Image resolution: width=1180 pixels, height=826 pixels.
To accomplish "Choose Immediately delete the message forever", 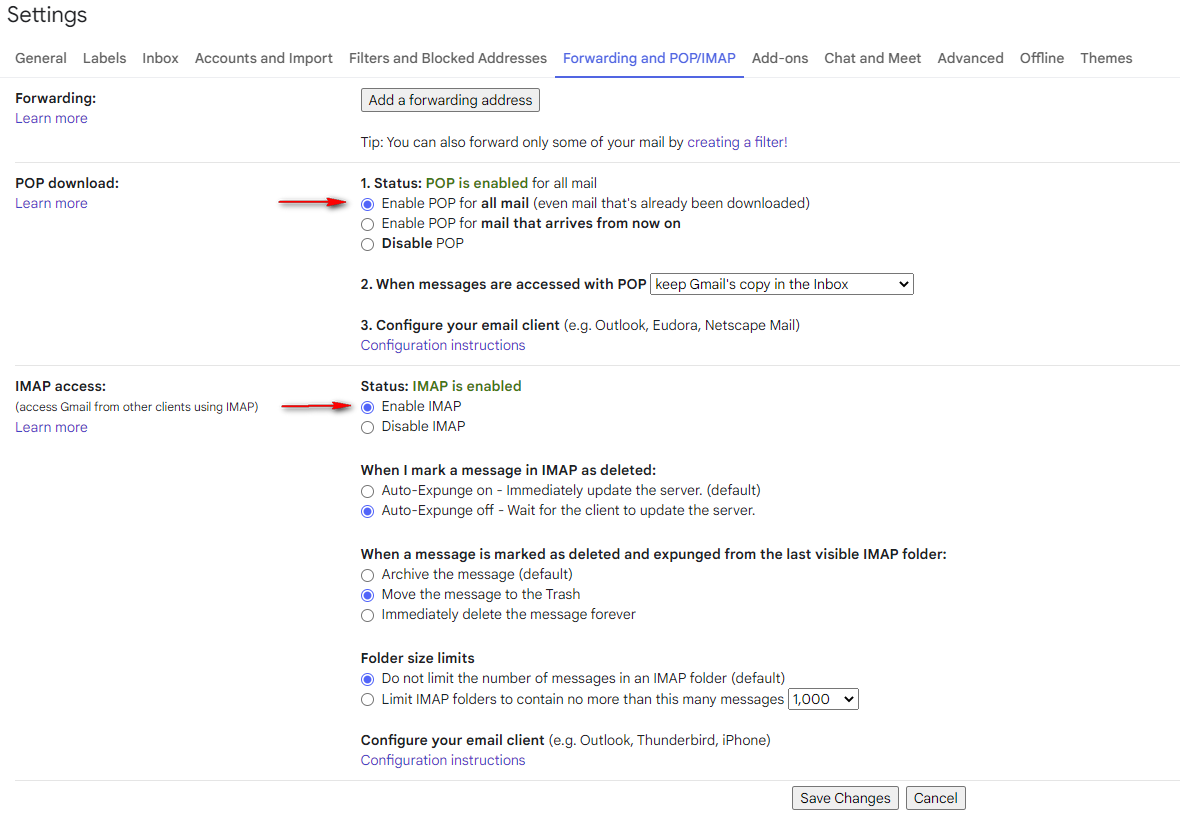I will coord(368,615).
